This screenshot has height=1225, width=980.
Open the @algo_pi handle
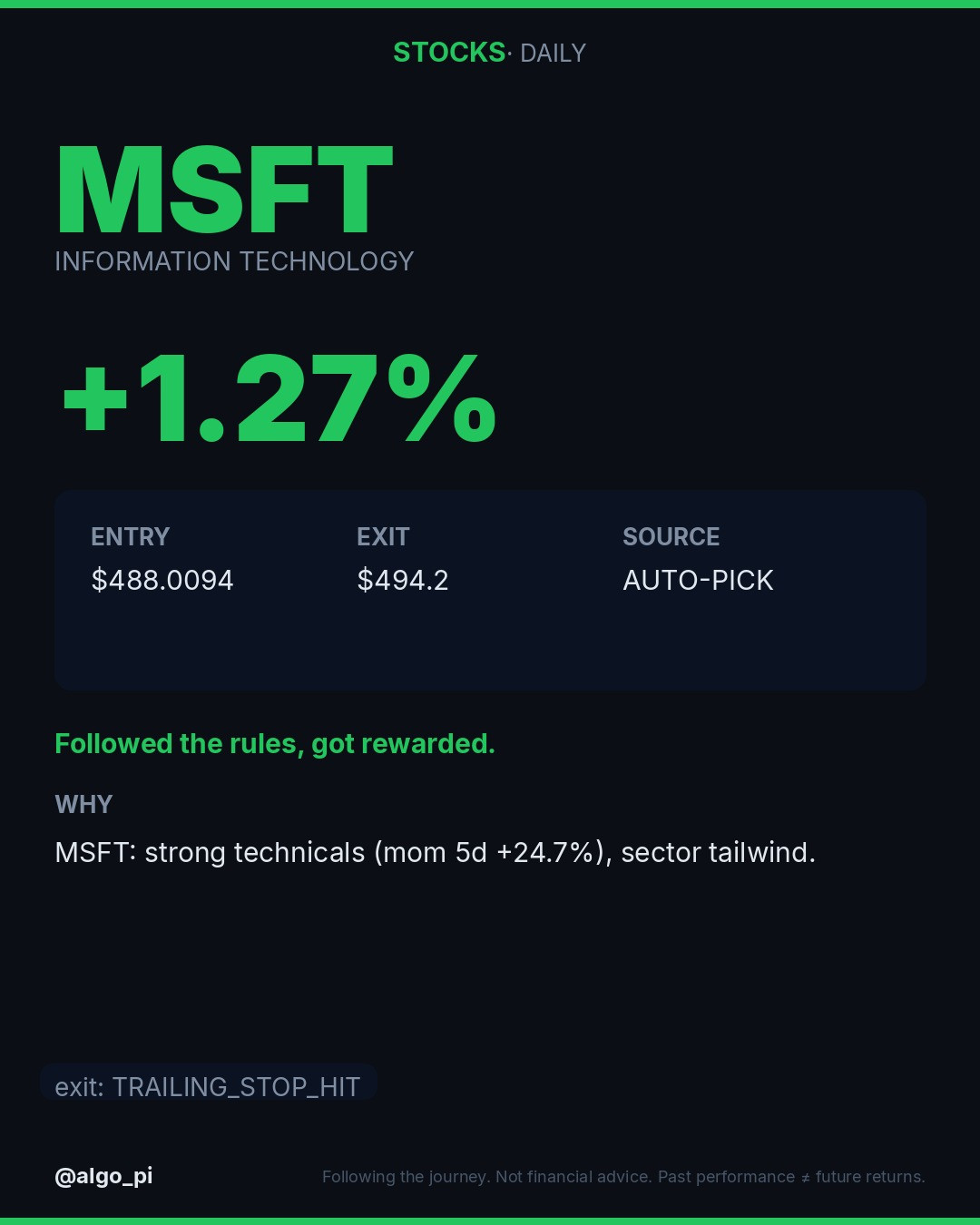pos(103,1176)
